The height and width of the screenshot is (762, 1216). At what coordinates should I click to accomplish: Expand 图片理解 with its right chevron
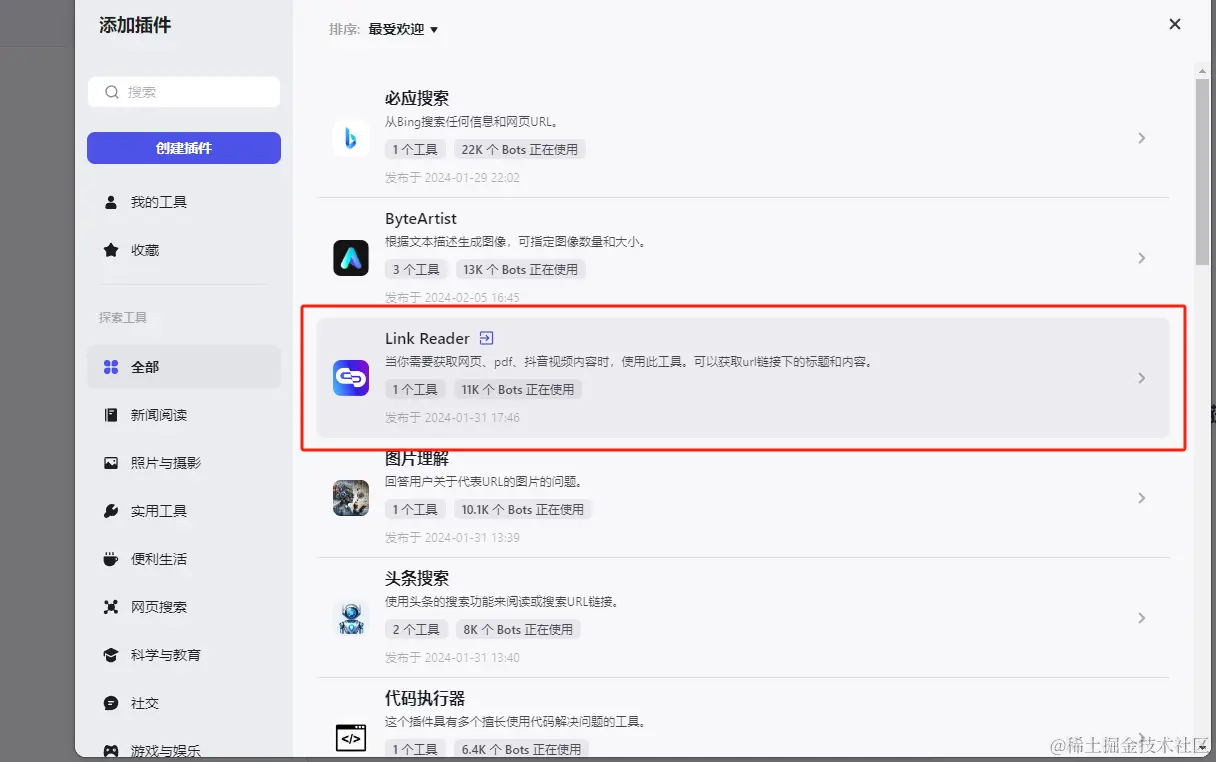(x=1141, y=498)
